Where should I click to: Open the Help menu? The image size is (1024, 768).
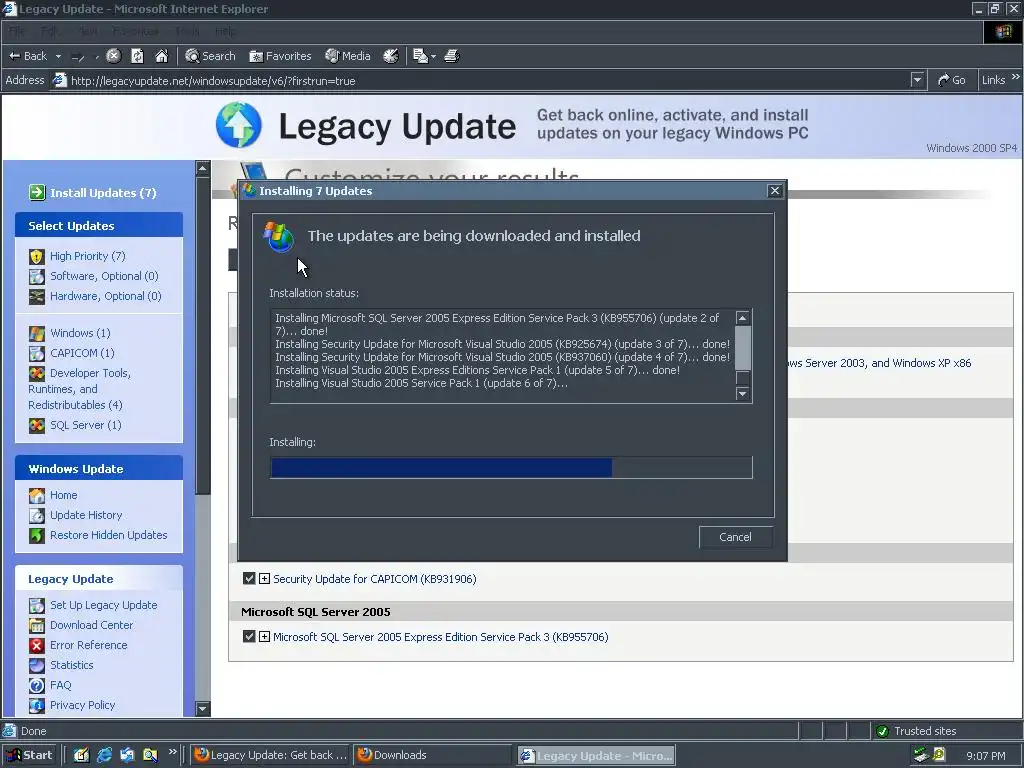point(225,31)
